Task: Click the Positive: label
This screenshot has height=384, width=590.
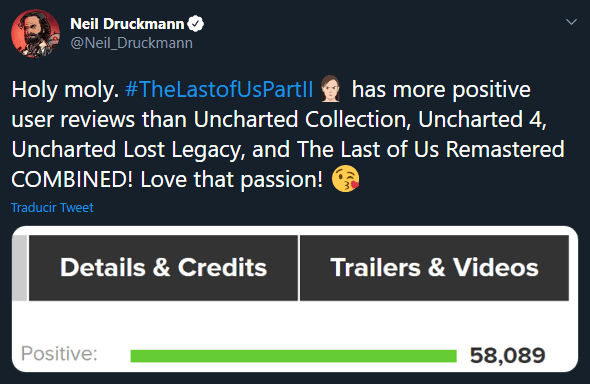Action: pyautogui.click(x=59, y=354)
